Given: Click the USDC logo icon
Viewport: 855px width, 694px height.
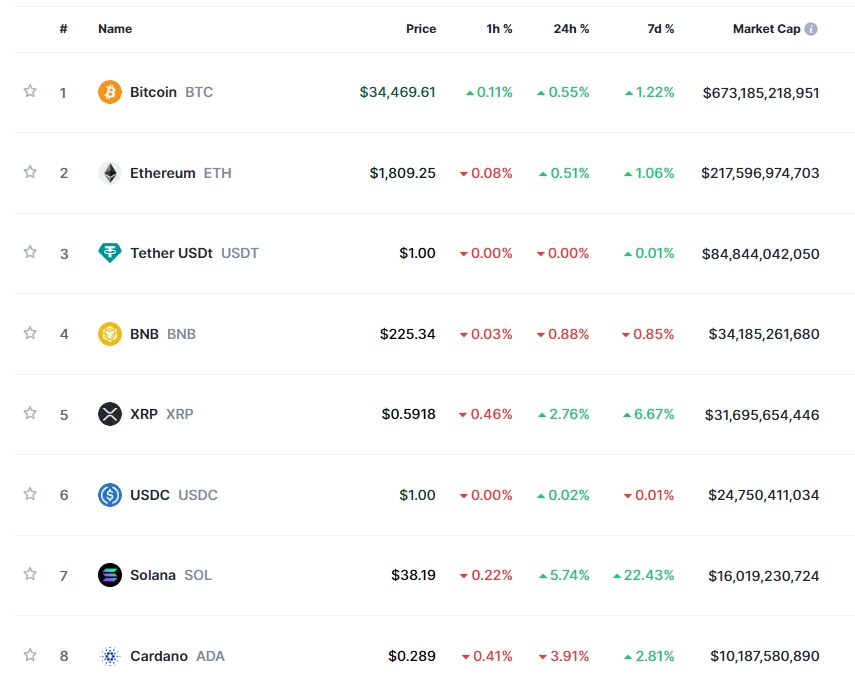Looking at the screenshot, I should tap(110, 495).
